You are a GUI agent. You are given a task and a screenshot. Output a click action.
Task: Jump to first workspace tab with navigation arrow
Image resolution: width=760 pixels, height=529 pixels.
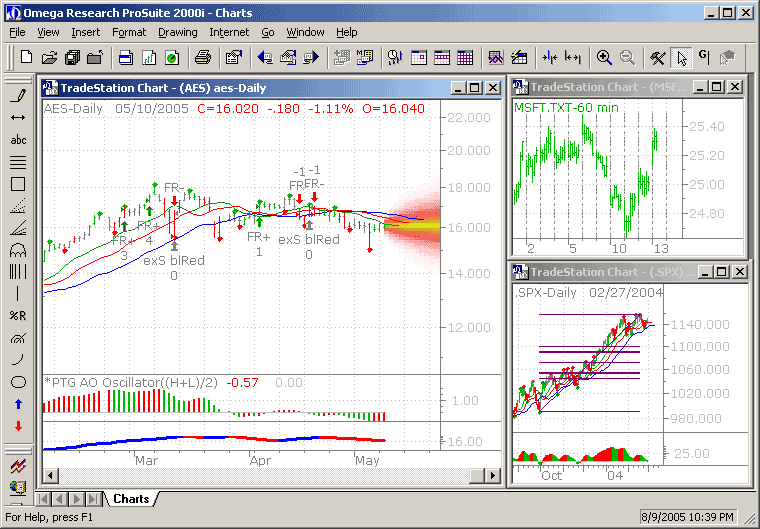[43, 499]
